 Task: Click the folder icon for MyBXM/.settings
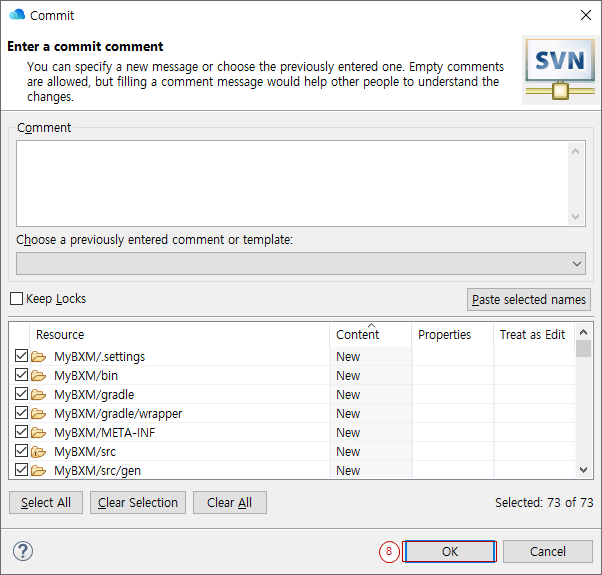(x=39, y=357)
